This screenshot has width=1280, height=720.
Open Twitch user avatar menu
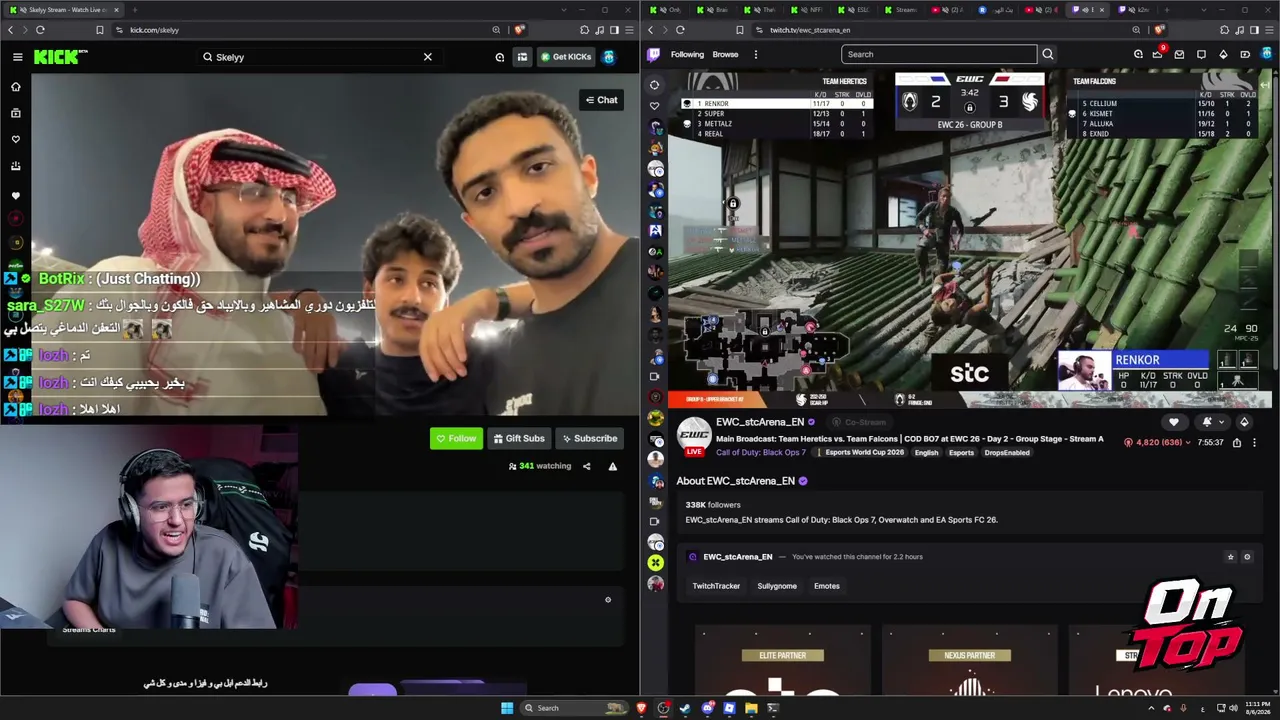click(1266, 55)
